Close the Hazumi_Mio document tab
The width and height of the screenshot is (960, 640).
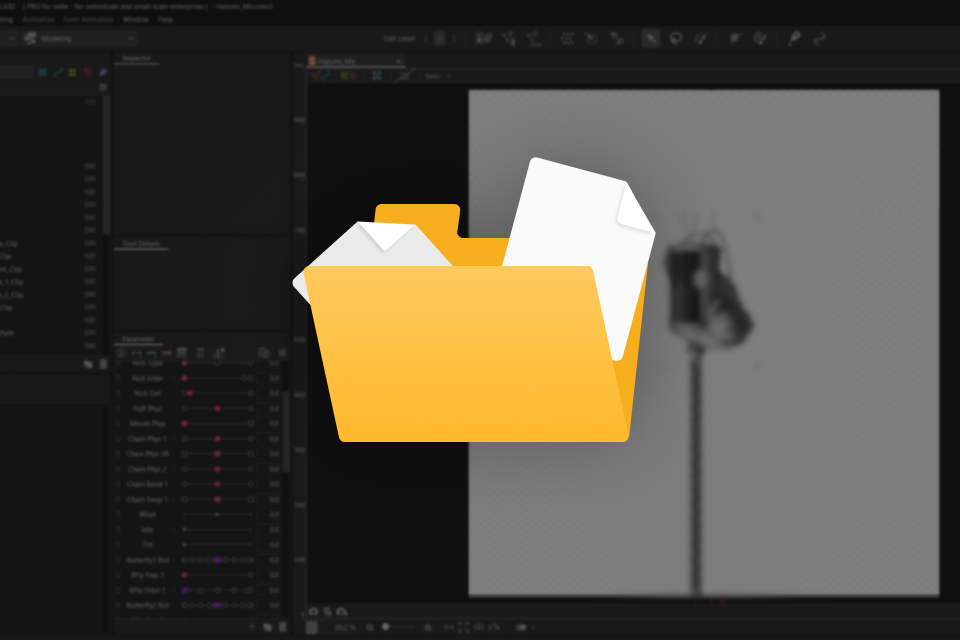pyautogui.click(x=399, y=61)
